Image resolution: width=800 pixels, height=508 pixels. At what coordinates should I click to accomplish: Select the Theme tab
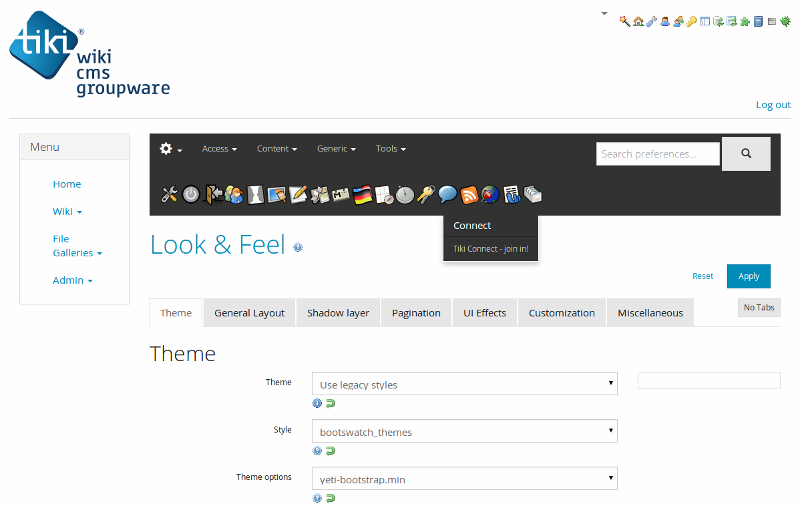pyautogui.click(x=176, y=313)
